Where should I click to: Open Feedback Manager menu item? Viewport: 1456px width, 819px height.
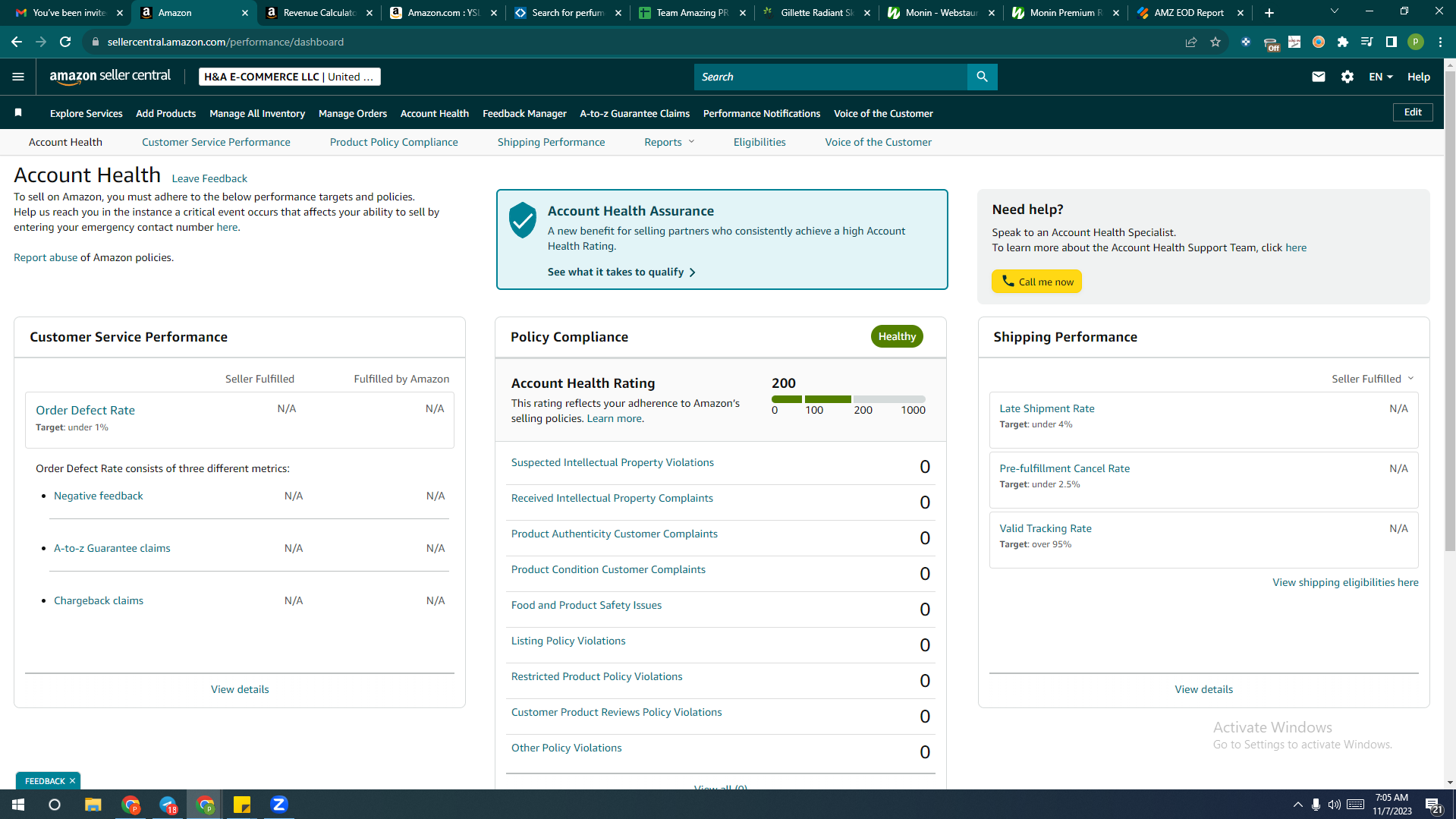[x=524, y=113]
